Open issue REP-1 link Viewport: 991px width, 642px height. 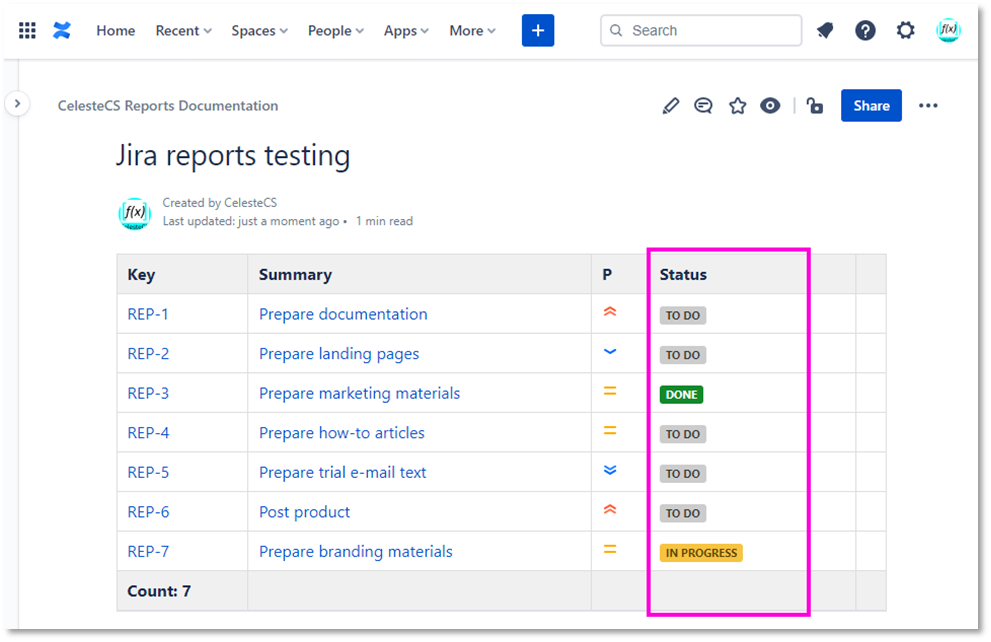[148, 314]
